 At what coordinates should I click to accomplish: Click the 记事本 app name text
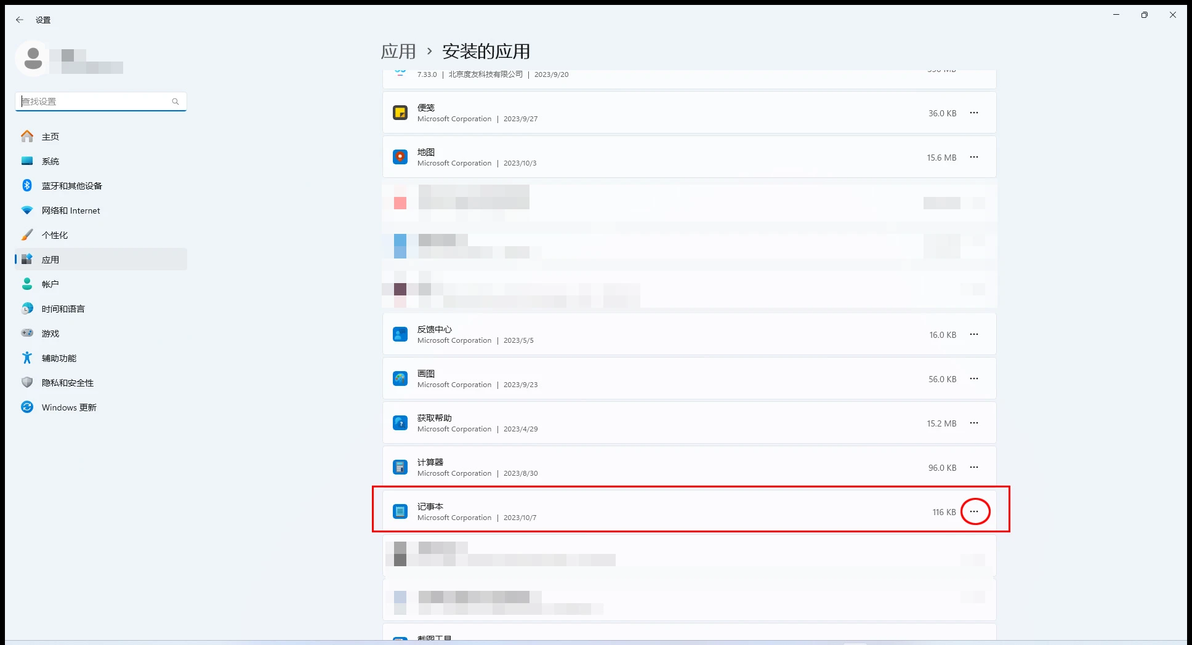[430, 507]
